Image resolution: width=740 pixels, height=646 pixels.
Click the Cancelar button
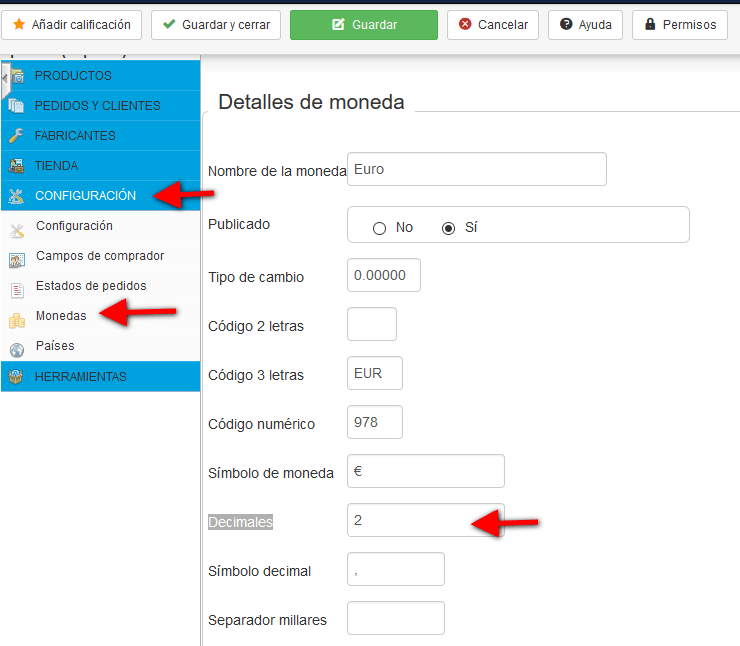tap(493, 25)
